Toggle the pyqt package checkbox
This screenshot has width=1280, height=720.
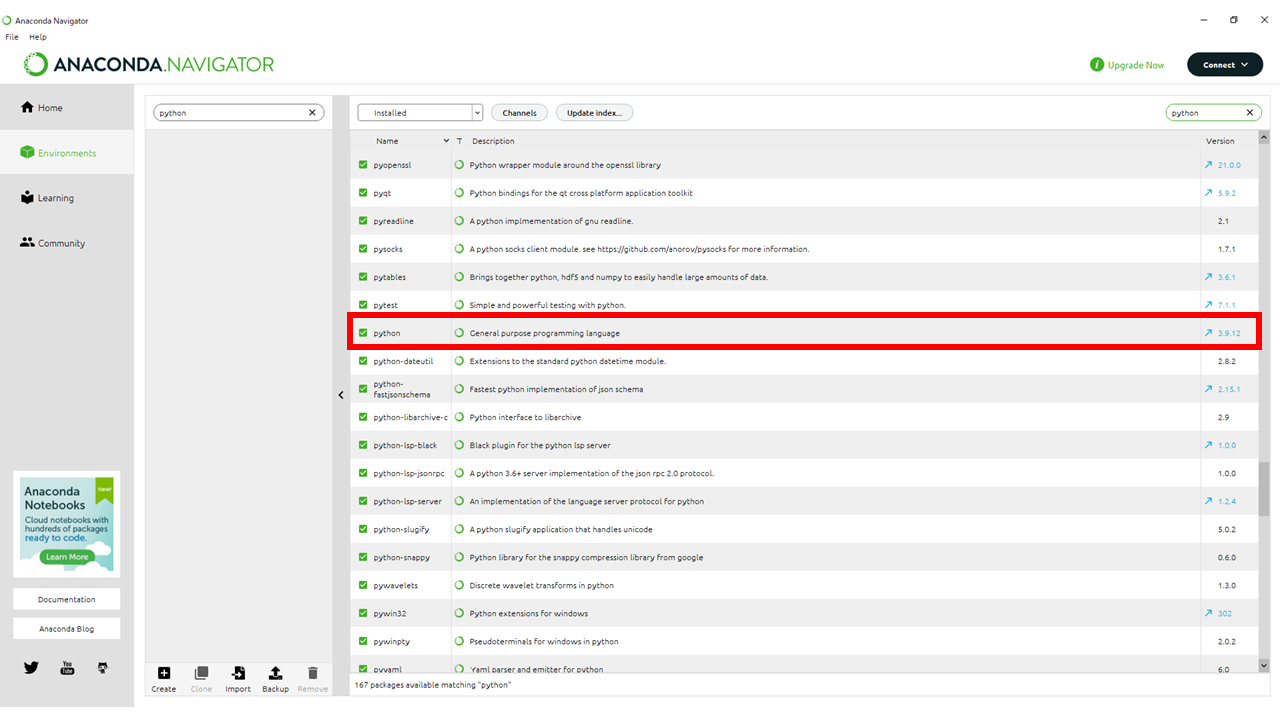[x=363, y=193]
